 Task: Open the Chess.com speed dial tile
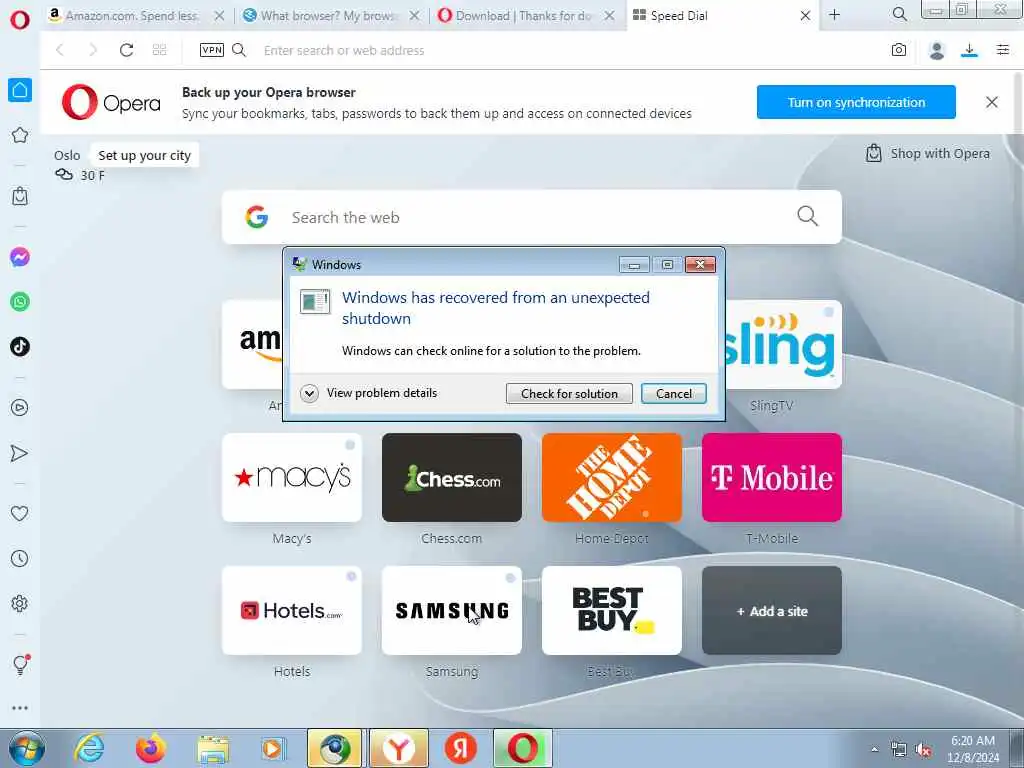tap(452, 477)
